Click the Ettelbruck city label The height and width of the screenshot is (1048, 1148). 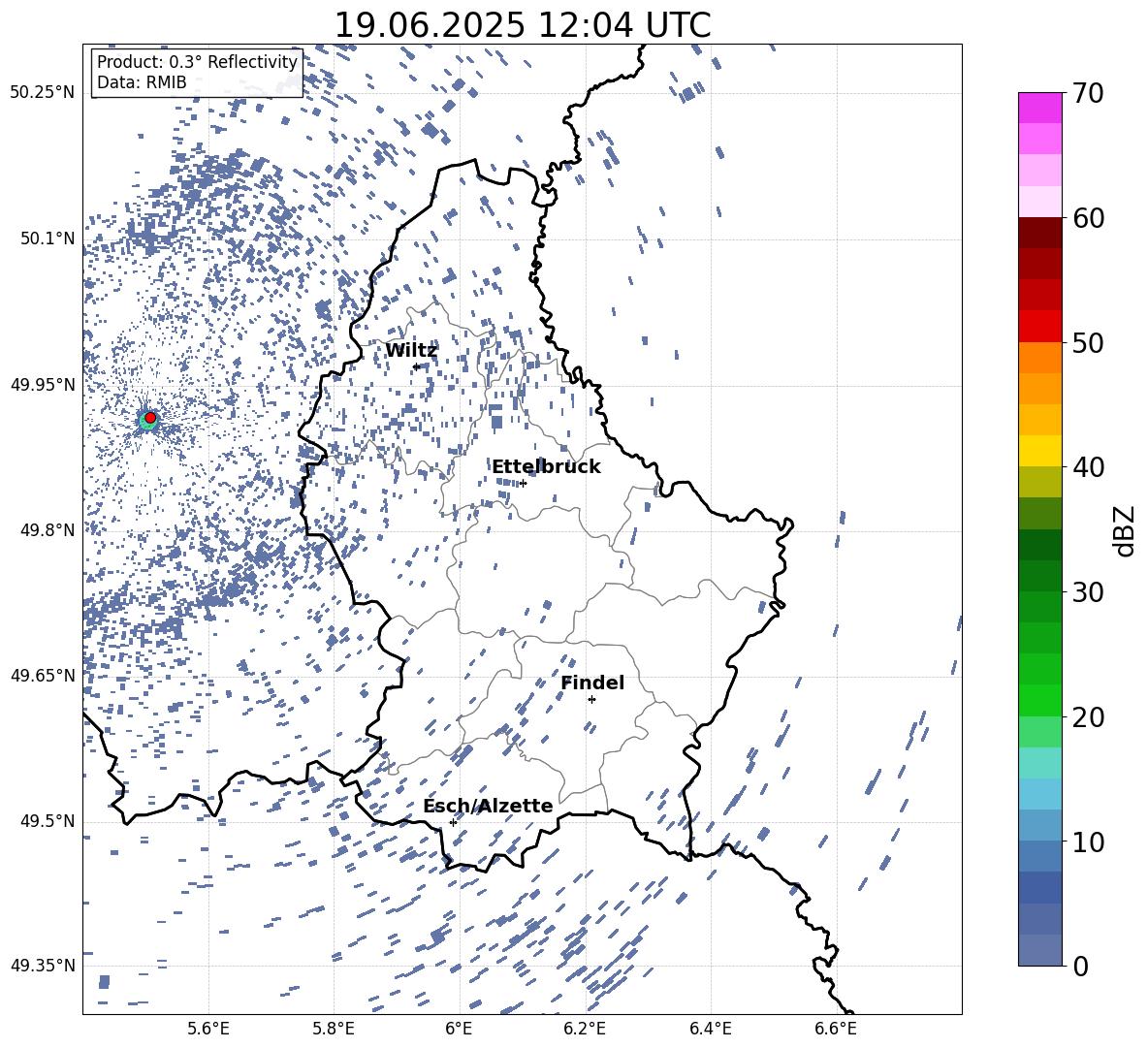click(546, 467)
